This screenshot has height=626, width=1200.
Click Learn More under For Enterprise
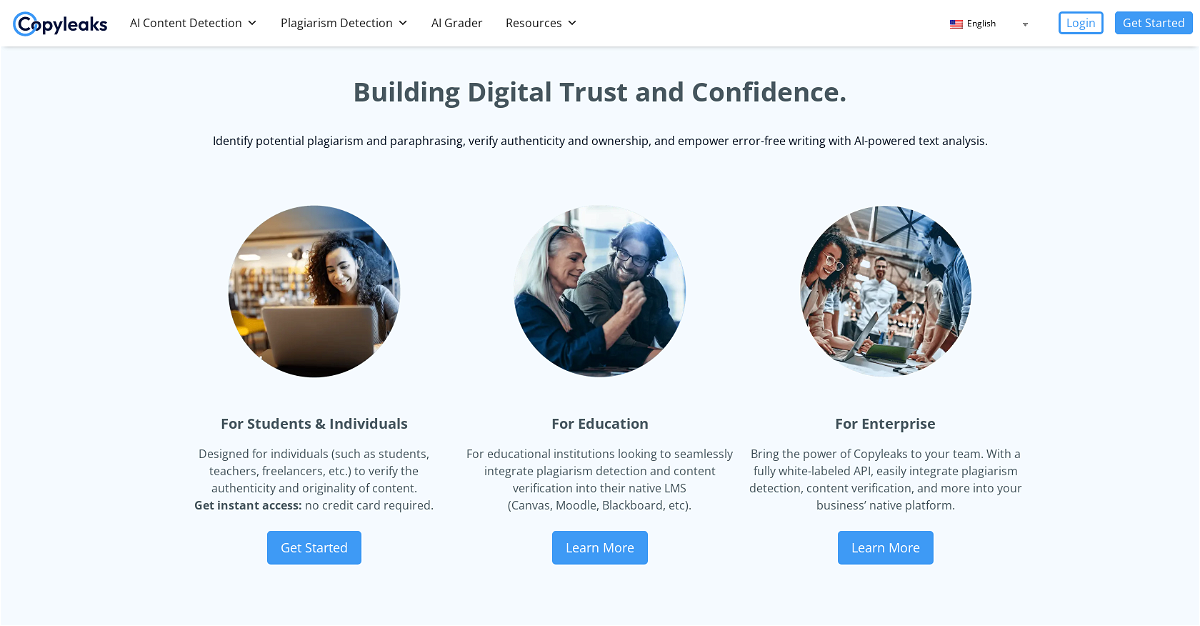886,548
